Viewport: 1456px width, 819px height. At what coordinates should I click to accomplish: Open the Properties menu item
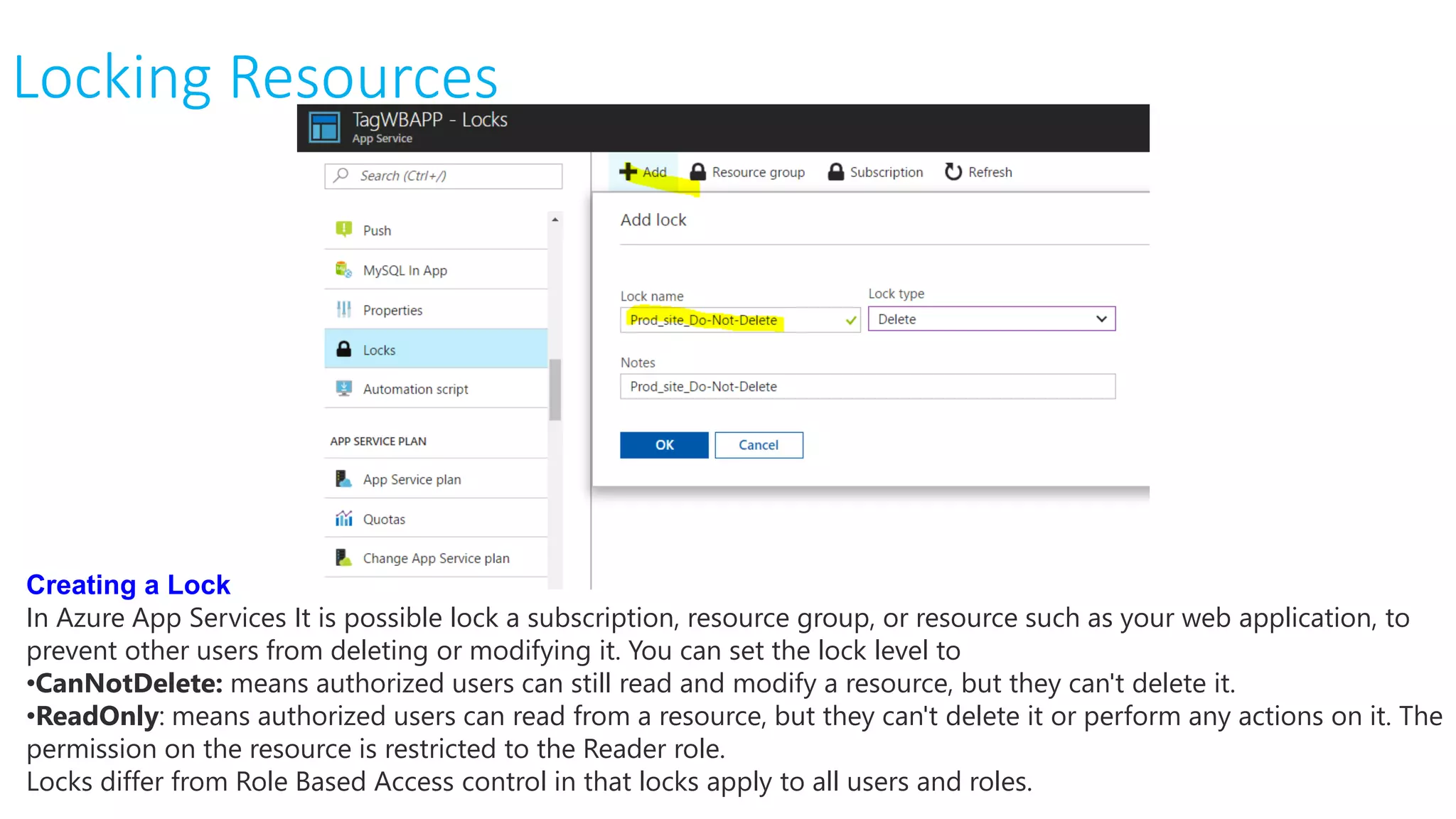coord(436,309)
